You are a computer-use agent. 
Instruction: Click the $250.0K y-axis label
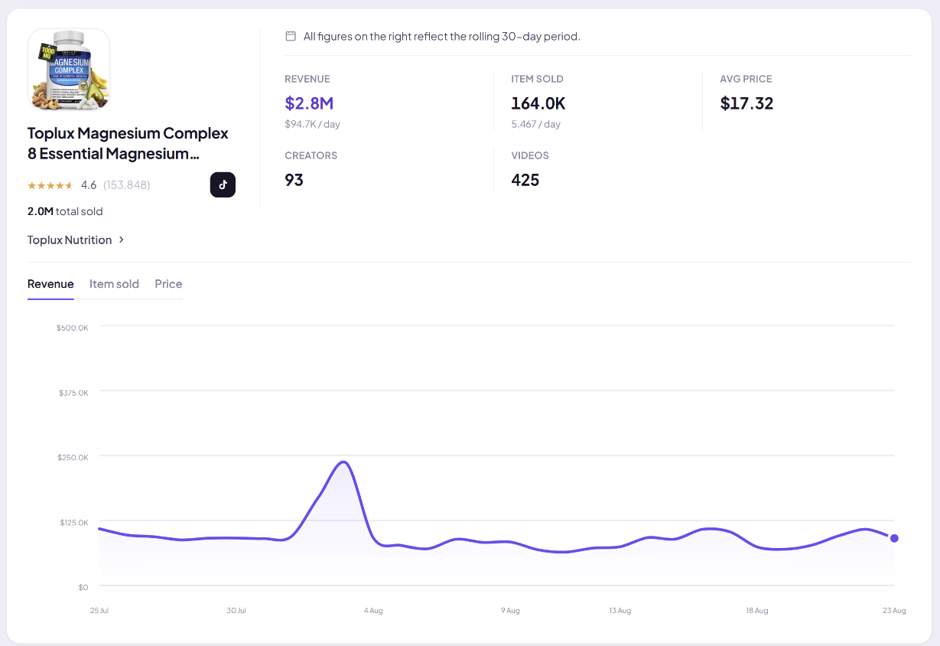tap(73, 457)
